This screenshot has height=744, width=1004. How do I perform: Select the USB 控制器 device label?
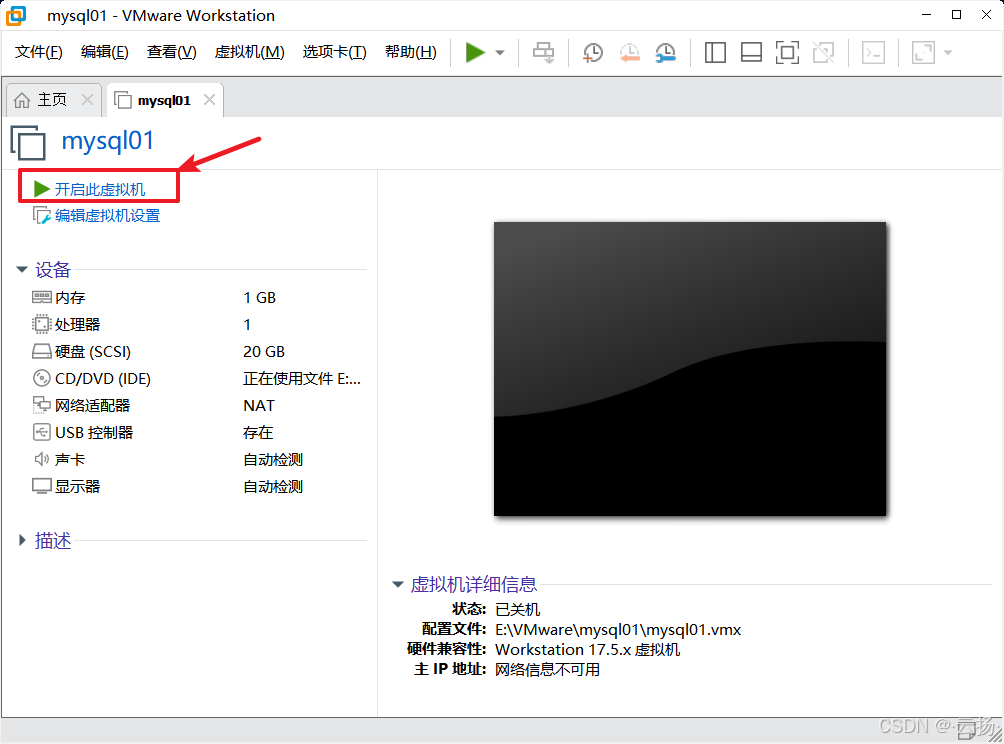click(94, 432)
